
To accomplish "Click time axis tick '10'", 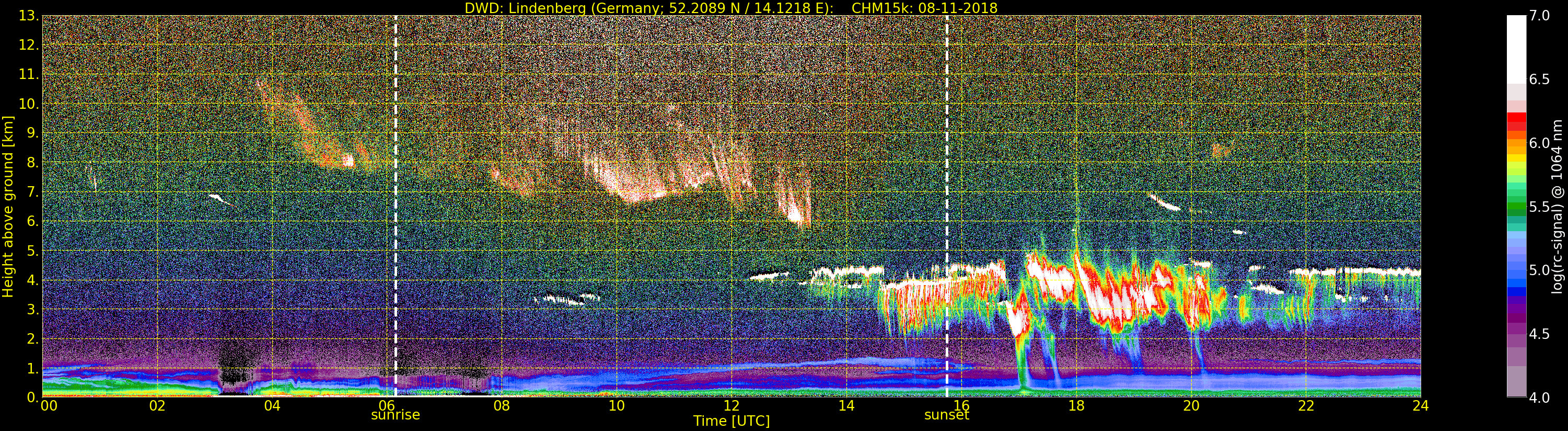I will click(x=617, y=405).
